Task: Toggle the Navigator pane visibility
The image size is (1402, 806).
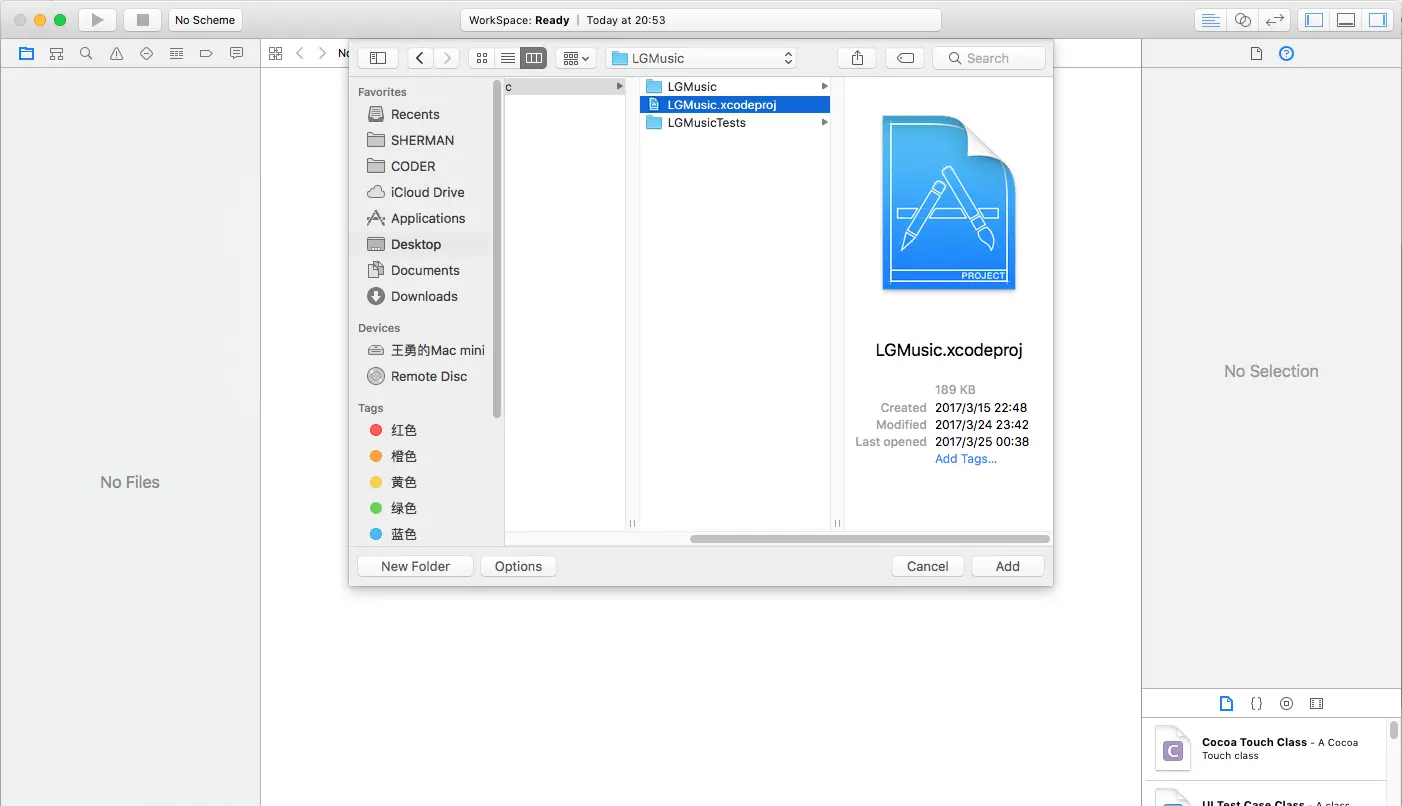Action: pos(1314,20)
